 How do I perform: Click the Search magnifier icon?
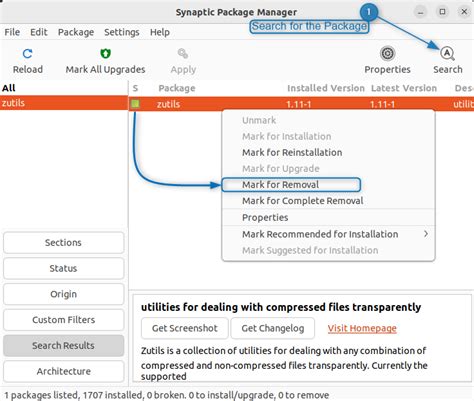[447, 53]
